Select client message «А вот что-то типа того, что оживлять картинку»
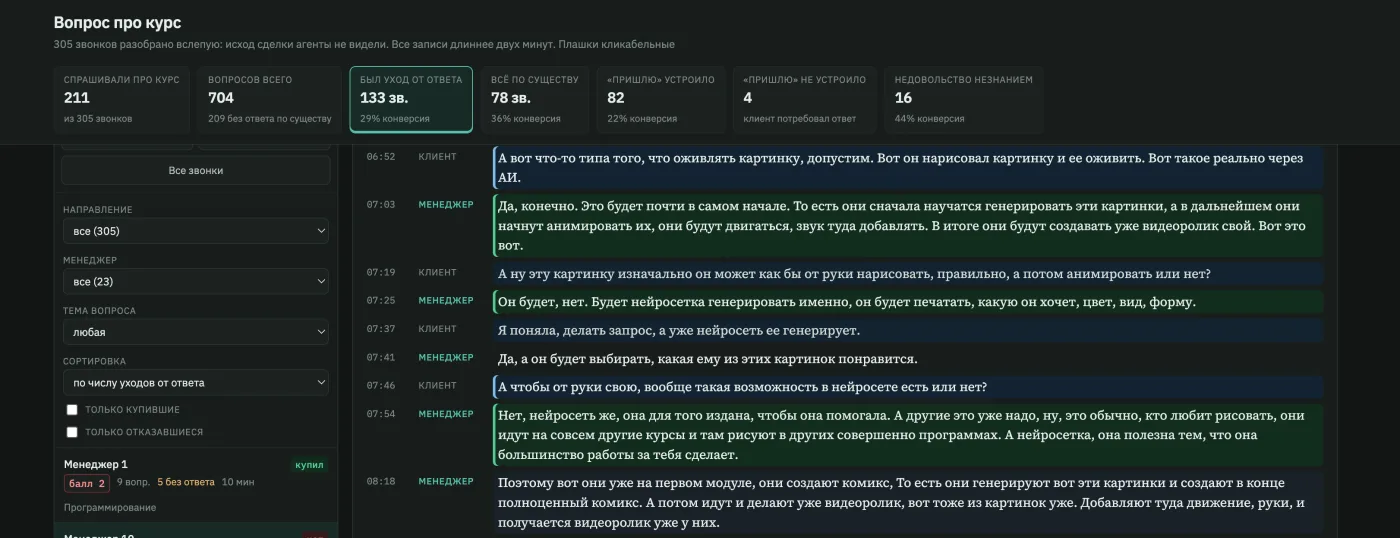 [x=909, y=168]
